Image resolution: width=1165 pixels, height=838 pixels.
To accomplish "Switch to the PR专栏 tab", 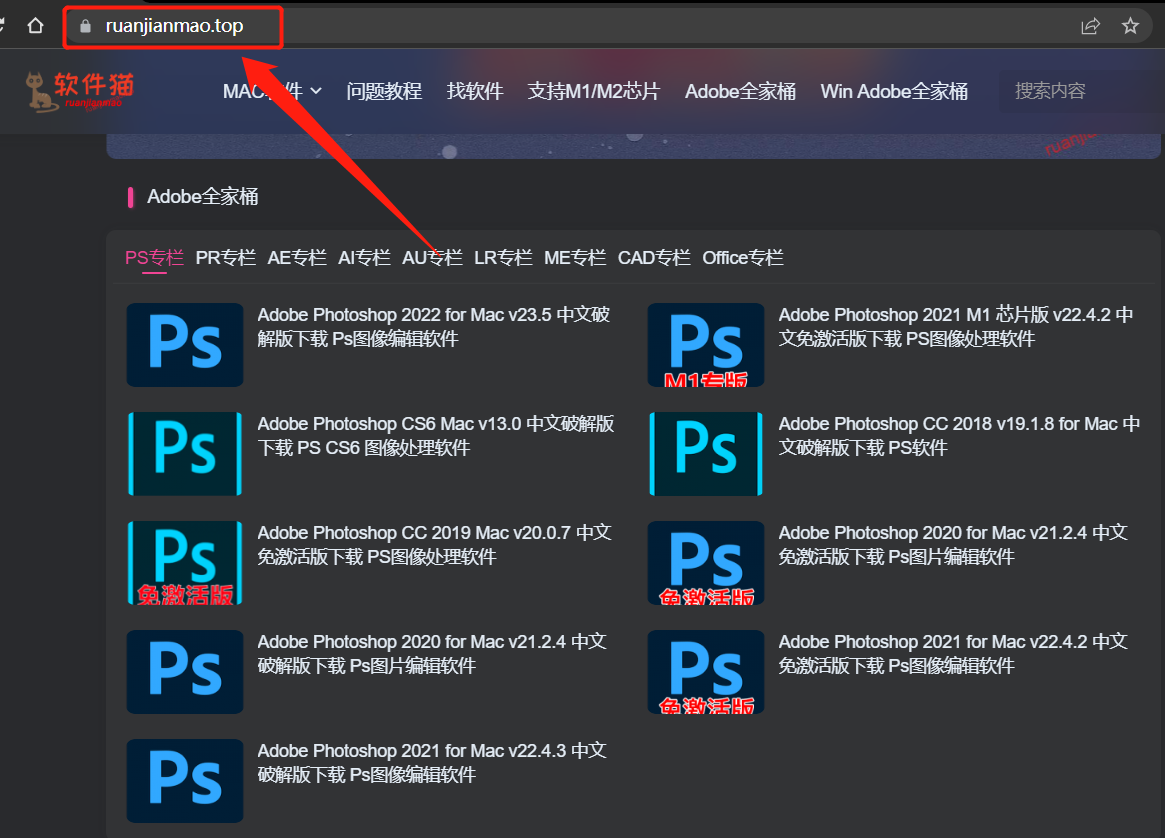I will tap(226, 258).
